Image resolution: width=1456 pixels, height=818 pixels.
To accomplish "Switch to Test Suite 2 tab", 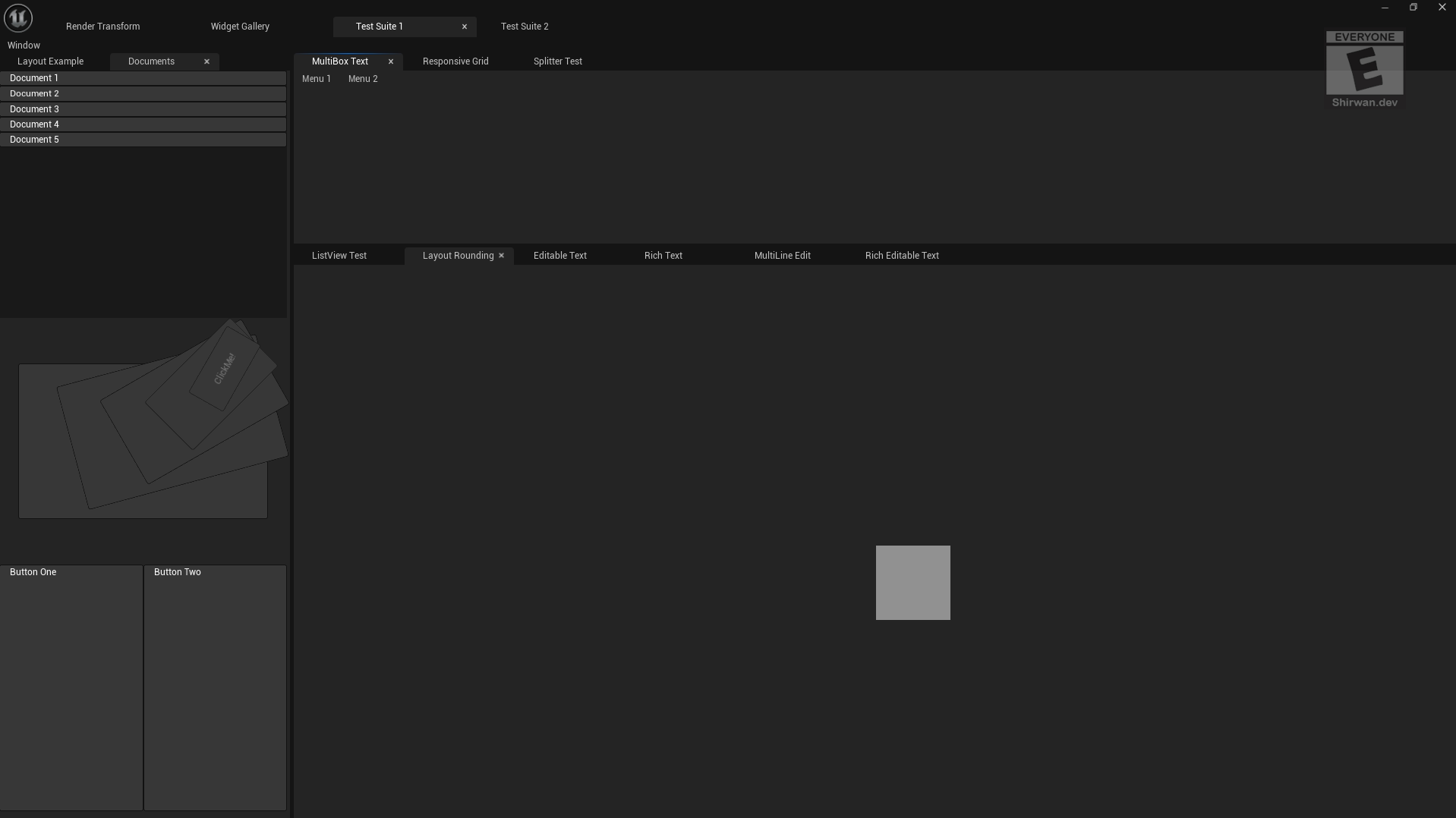I will (525, 27).
